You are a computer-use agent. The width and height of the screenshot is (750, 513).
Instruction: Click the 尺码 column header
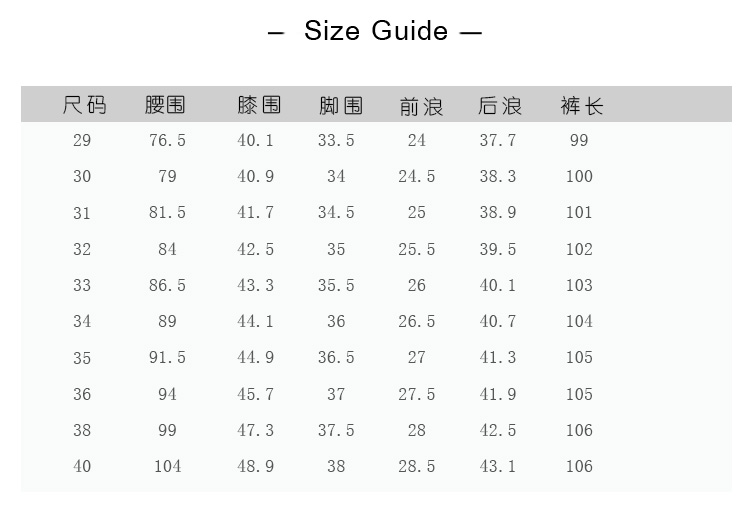[x=84, y=105]
